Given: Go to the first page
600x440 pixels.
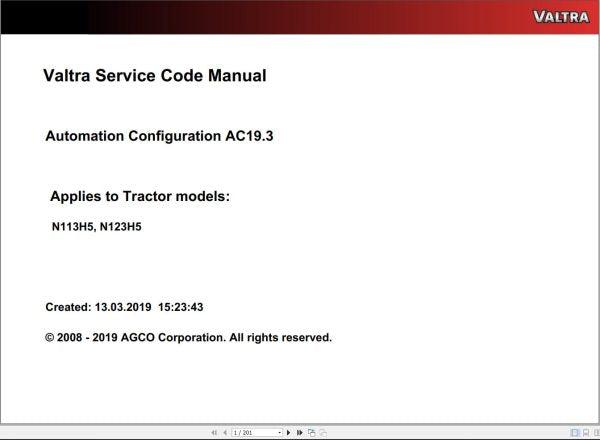Looking at the screenshot, I should click(214, 433).
